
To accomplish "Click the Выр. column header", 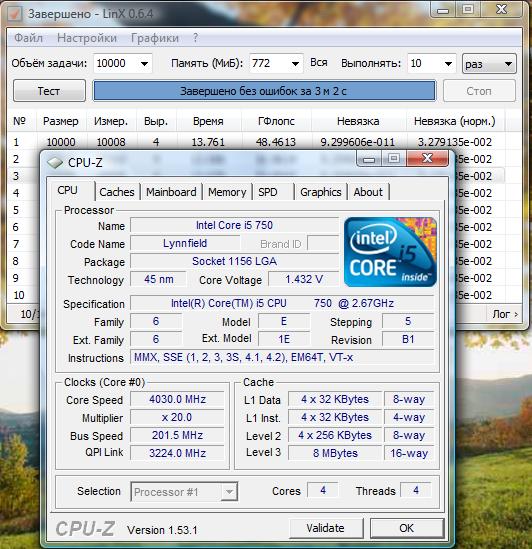I will click(x=156, y=121).
